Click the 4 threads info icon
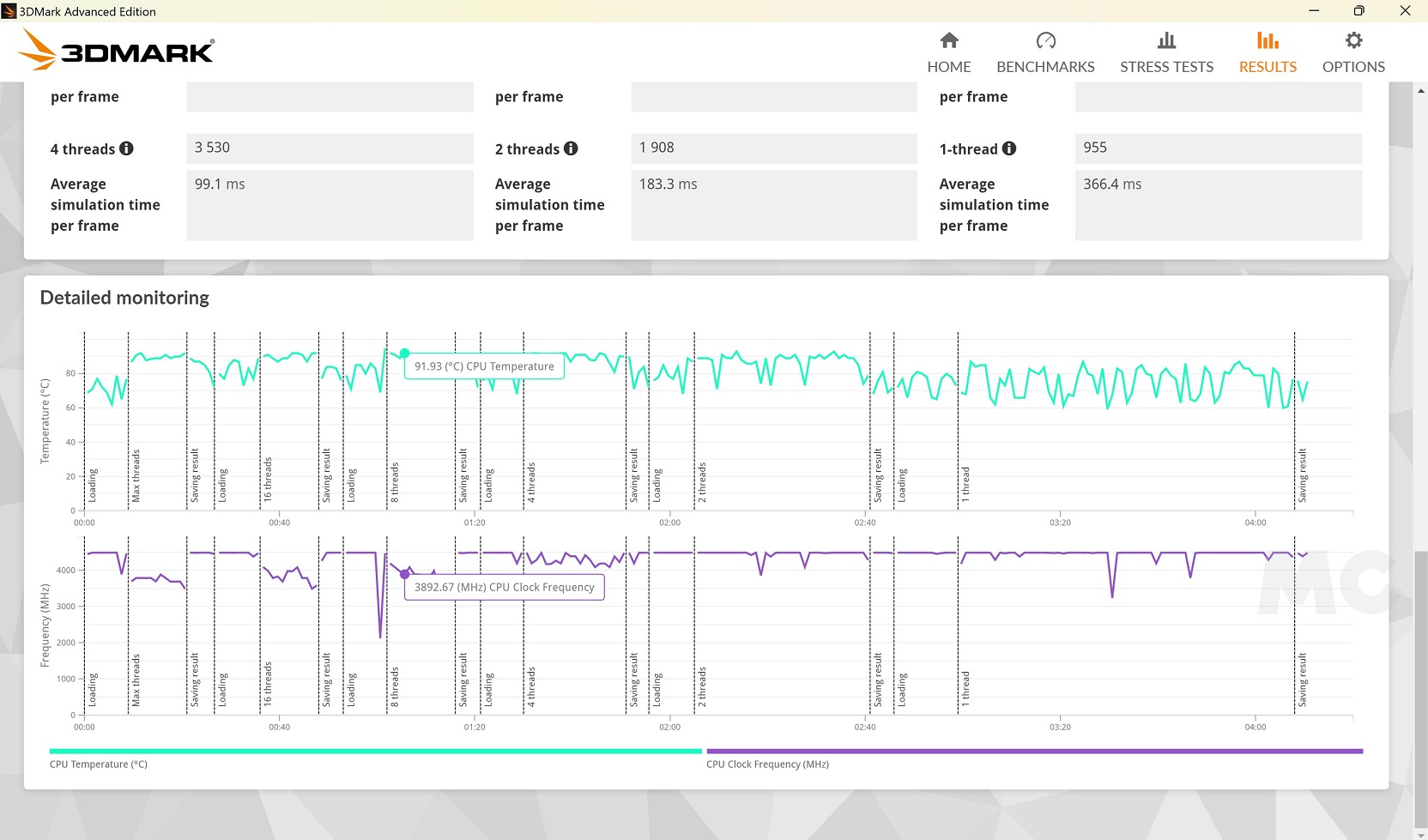Viewport: 1428px width, 840px height. pyautogui.click(x=126, y=148)
